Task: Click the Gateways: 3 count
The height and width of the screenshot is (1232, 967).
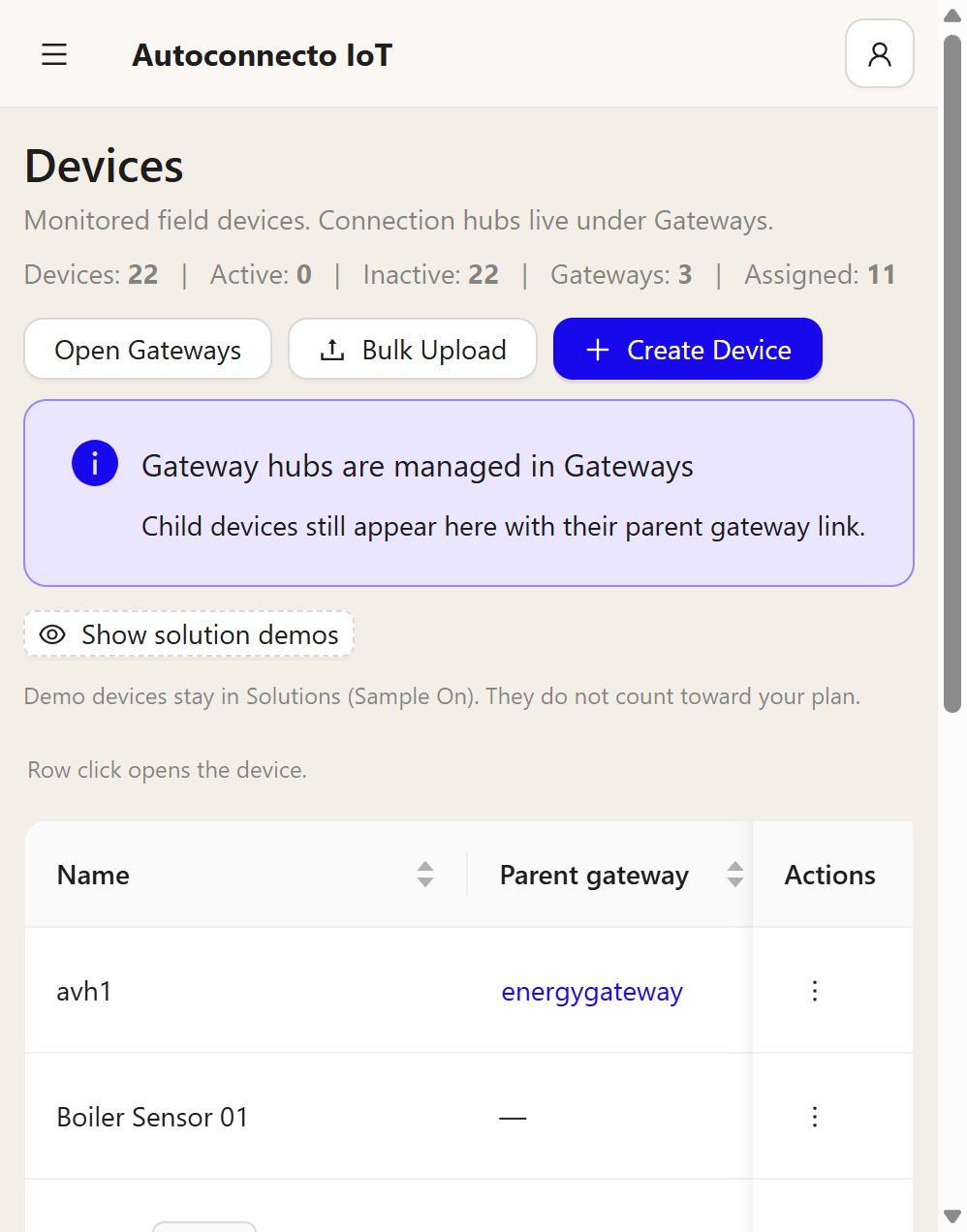Action: [x=621, y=275]
